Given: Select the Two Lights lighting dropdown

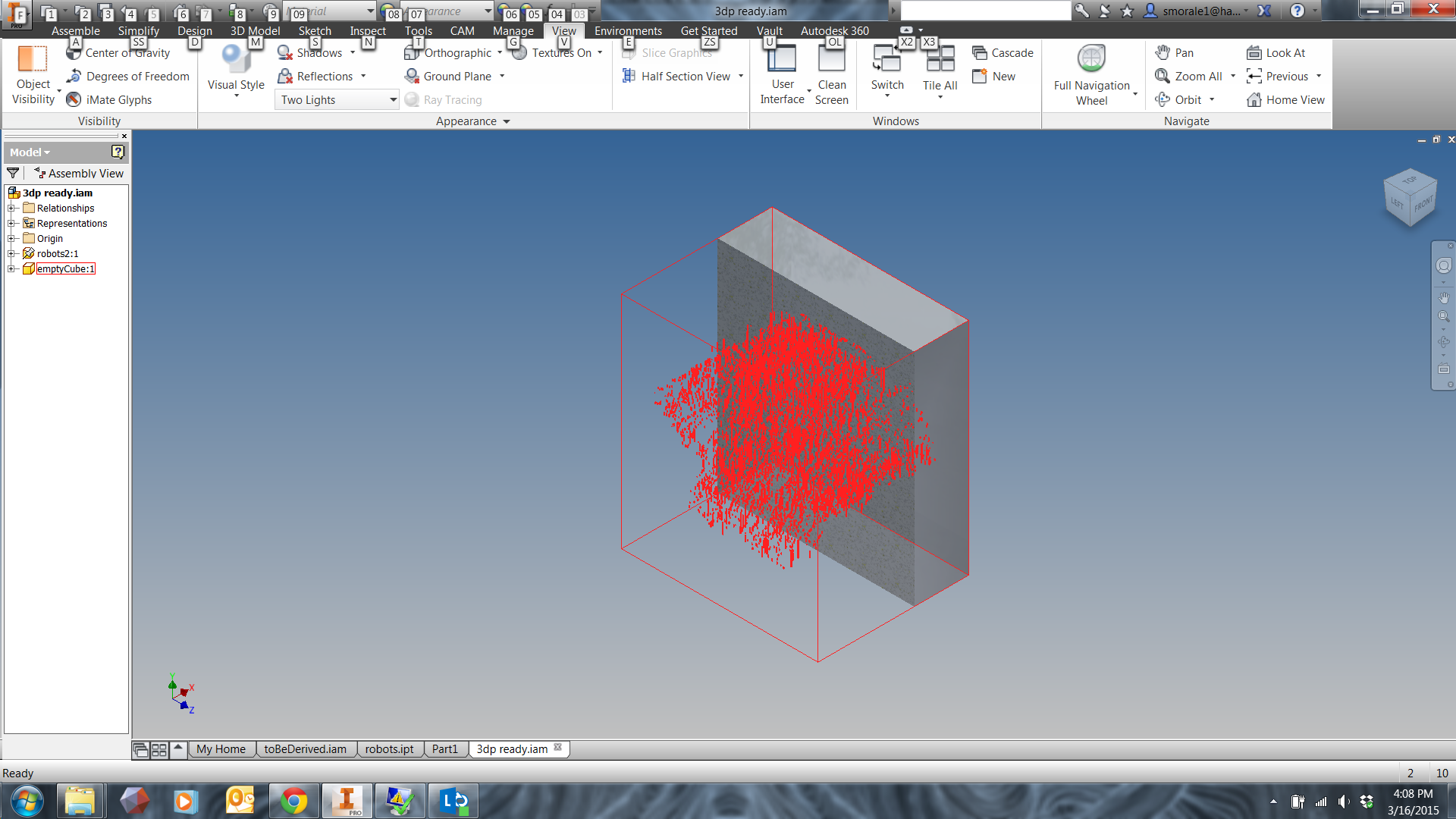Looking at the screenshot, I should pyautogui.click(x=335, y=99).
